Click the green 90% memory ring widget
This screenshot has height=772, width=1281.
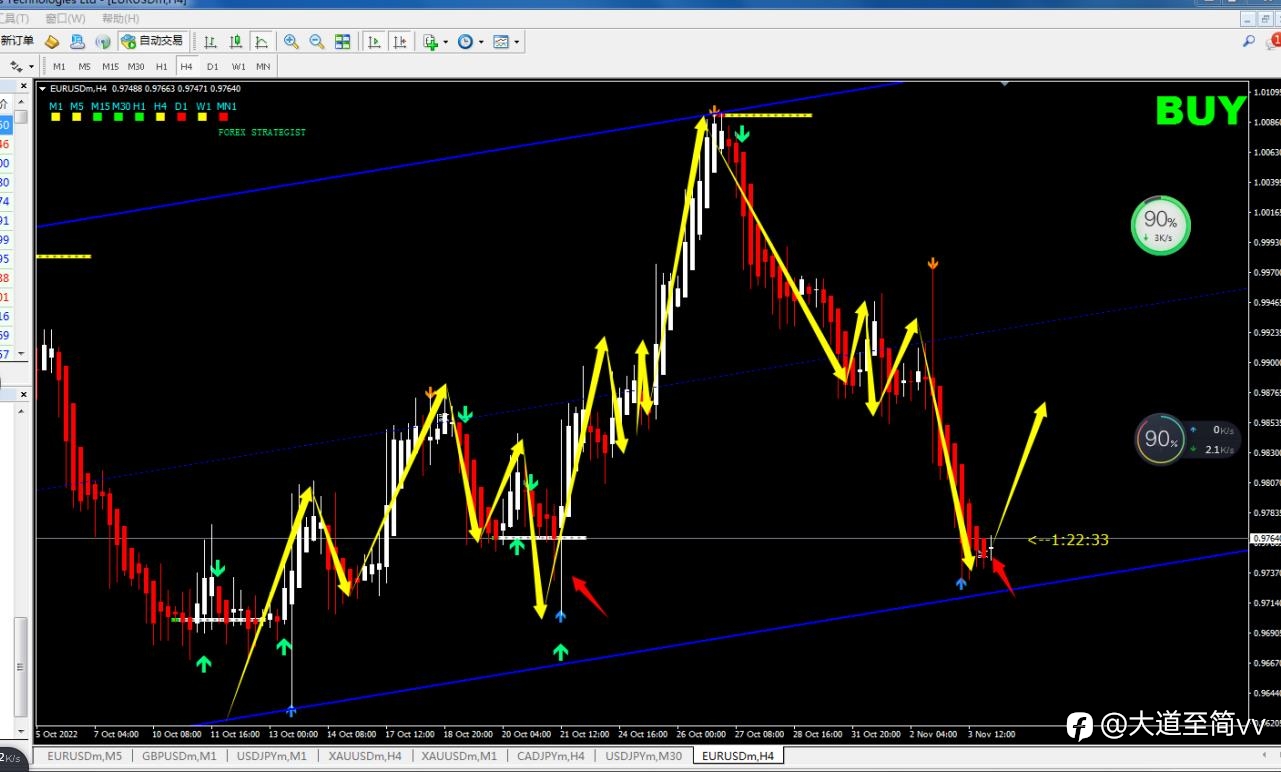click(x=1160, y=225)
